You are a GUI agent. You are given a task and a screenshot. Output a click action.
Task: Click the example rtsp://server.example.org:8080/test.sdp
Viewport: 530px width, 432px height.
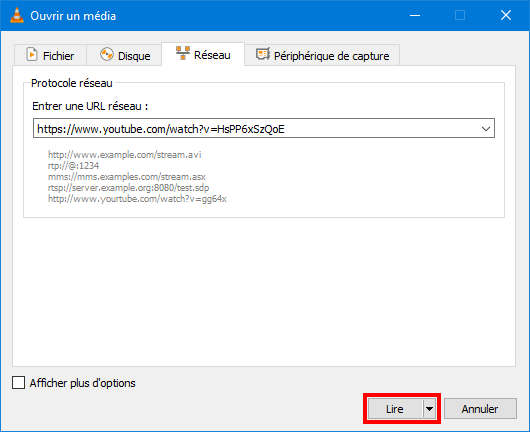[128, 188]
